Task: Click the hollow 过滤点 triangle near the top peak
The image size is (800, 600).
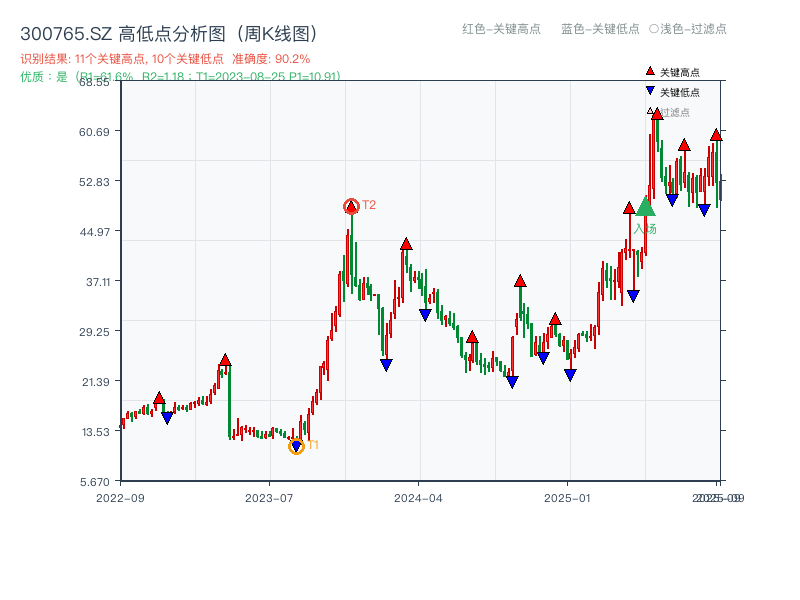Action: (x=651, y=111)
